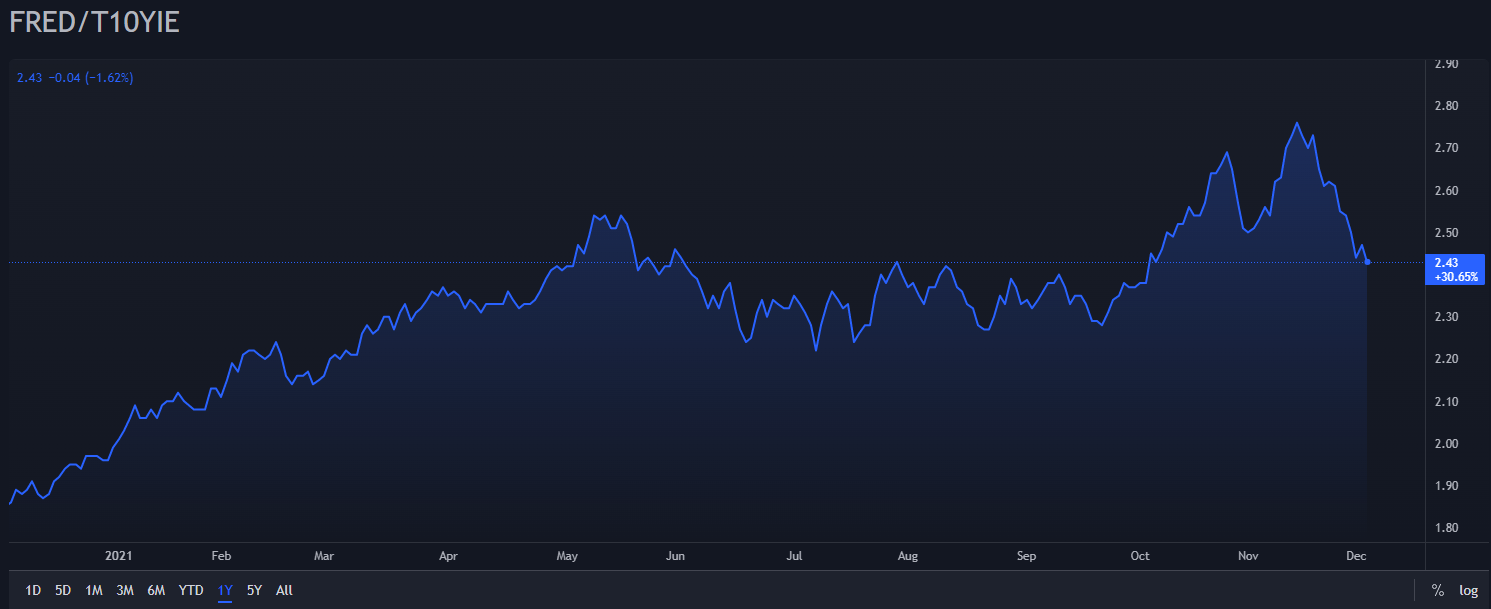The height and width of the screenshot is (609, 1491).
Task: Choose the 6M time range
Action: pyautogui.click(x=156, y=590)
